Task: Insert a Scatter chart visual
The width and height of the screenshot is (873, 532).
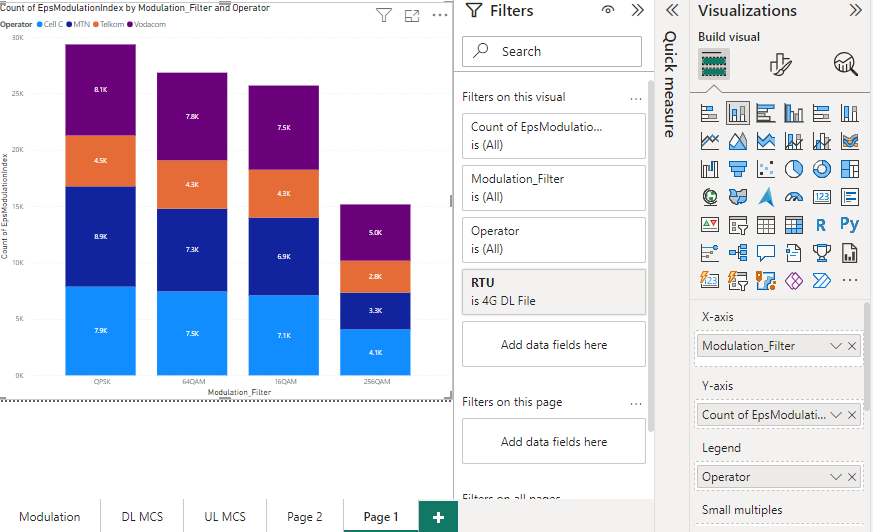Action: point(766,169)
